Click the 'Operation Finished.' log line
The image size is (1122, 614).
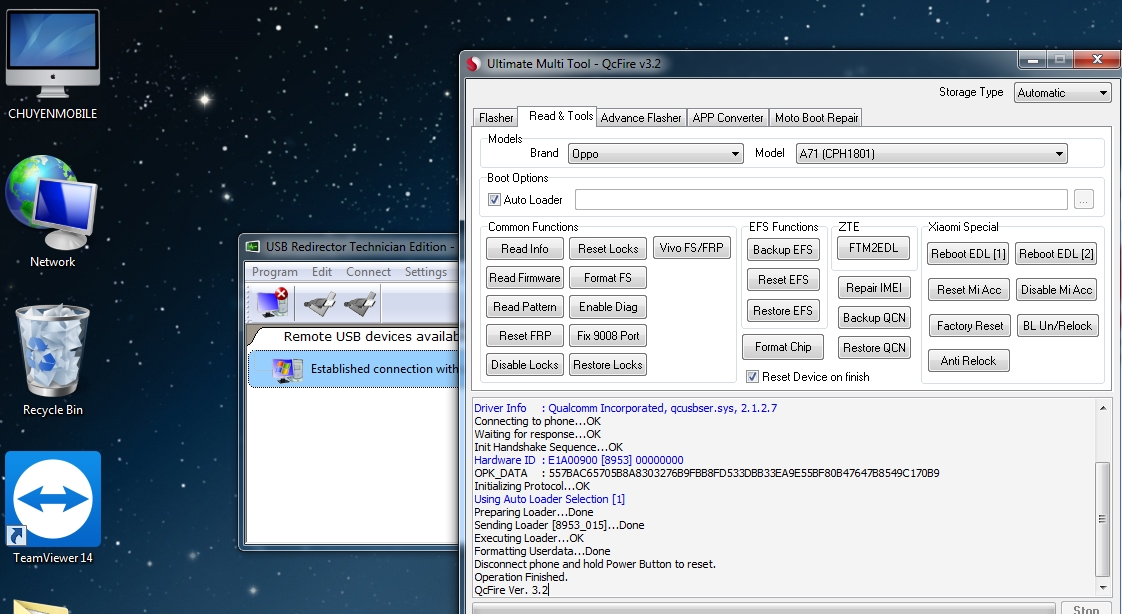tap(520, 577)
